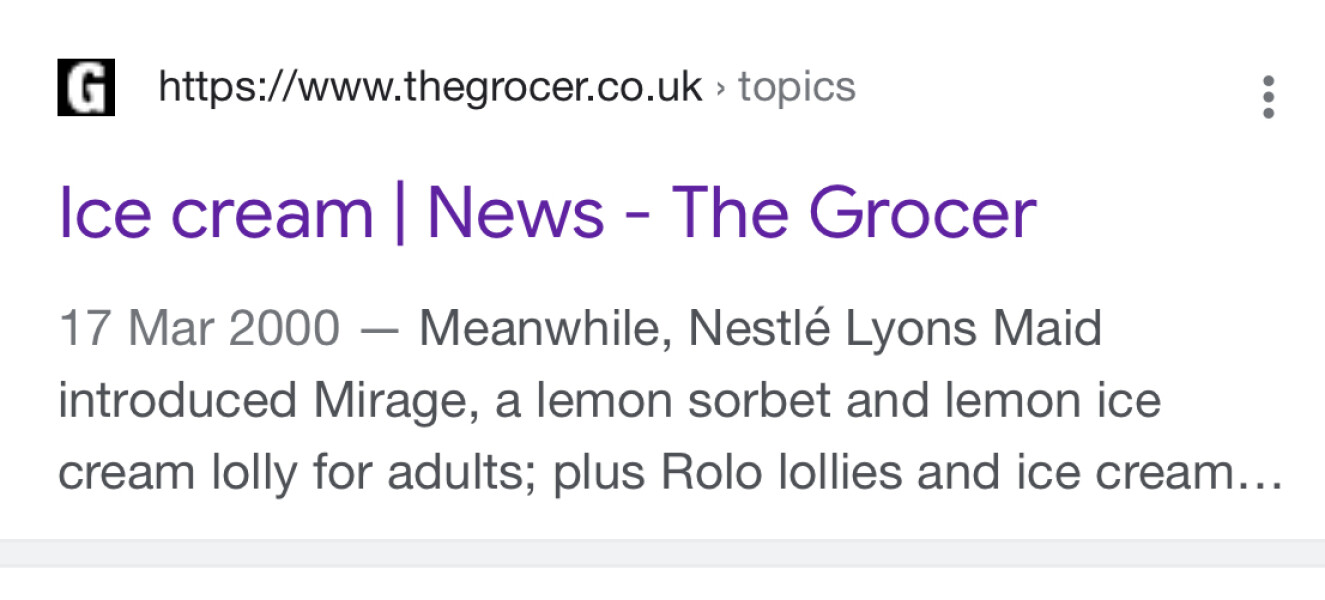Screen dimensions: 1325x600
Task: Click the word "News" in the title
Action: [516, 213]
